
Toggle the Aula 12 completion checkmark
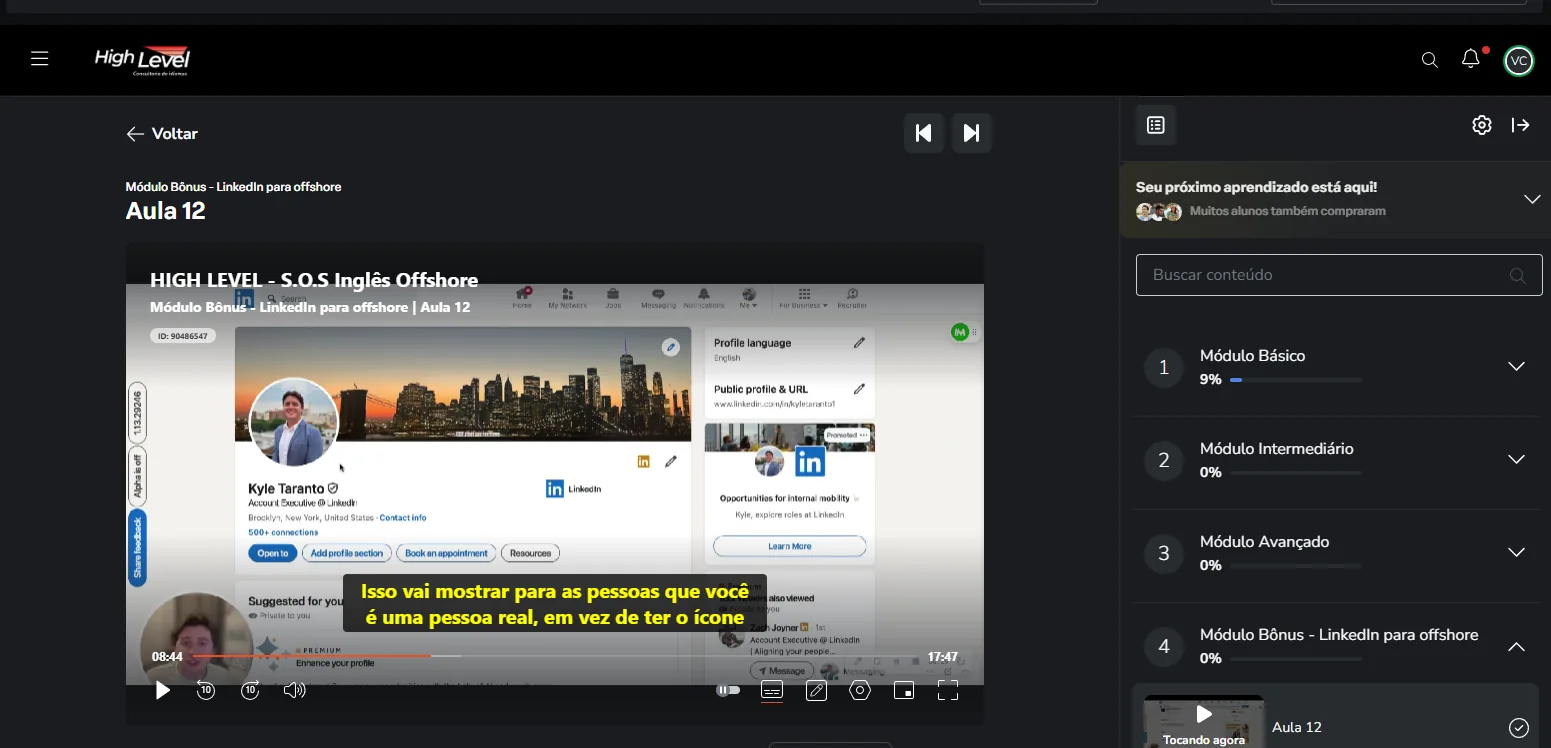[1518, 727]
